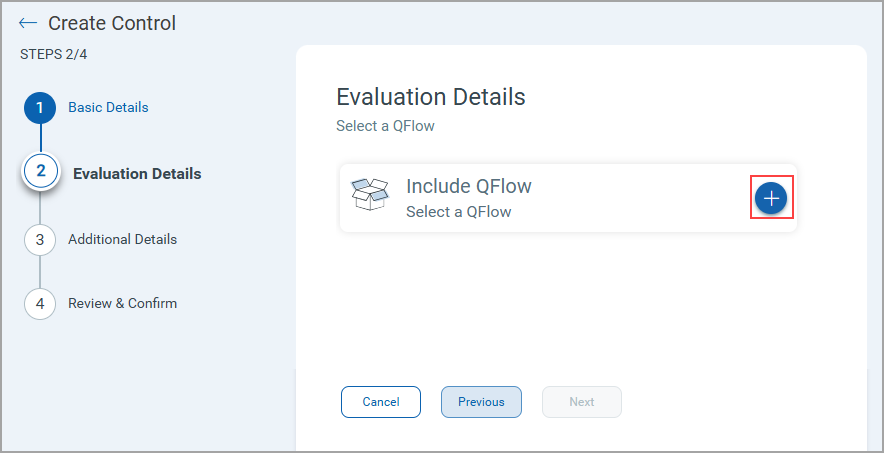The height and width of the screenshot is (453, 884).
Task: Click the 'Select a QFlow' subtitle under heading
Action: click(385, 126)
